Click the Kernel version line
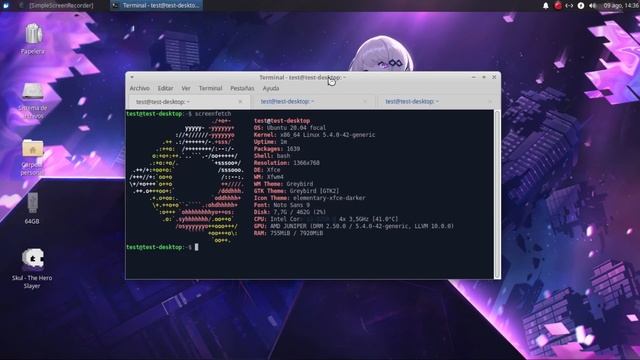This screenshot has width=640, height=360. point(314,135)
